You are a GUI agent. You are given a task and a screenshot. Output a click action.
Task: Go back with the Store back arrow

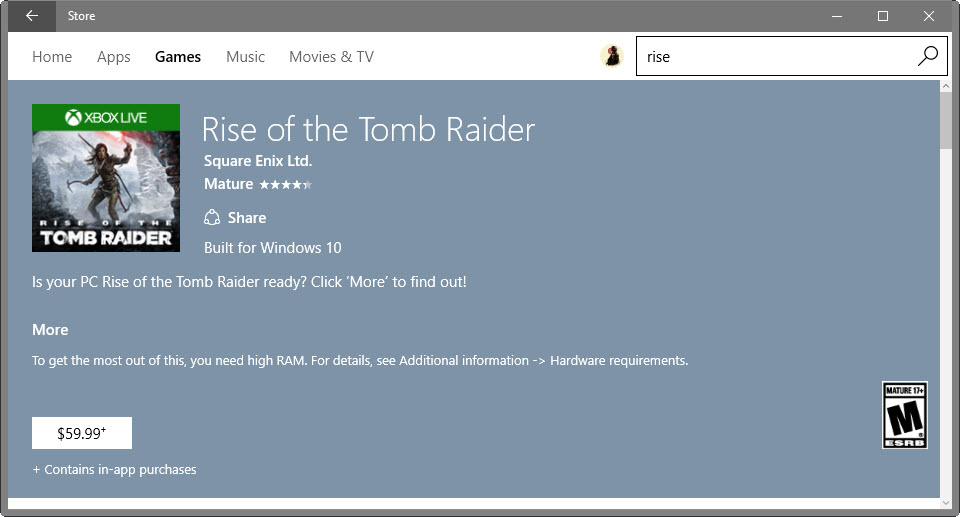pyautogui.click(x=32, y=16)
